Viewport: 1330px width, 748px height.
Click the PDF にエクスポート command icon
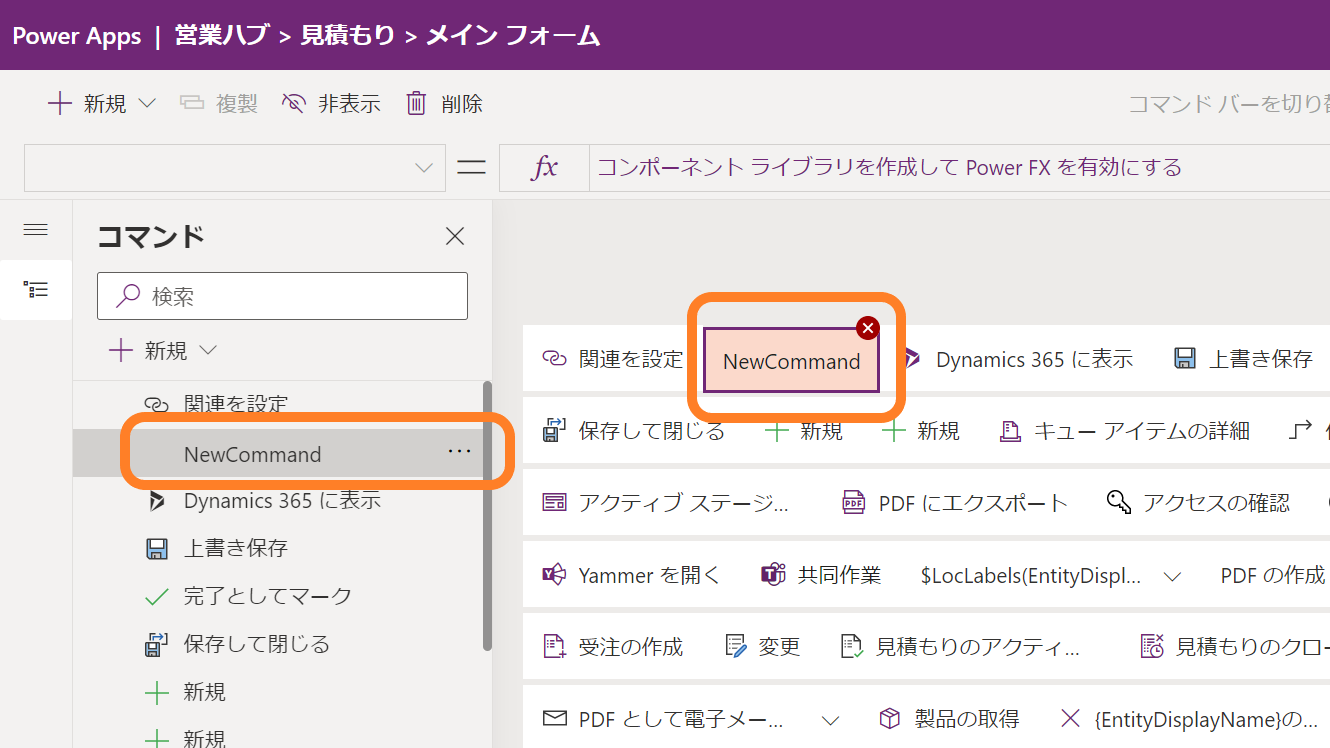pyautogui.click(x=853, y=502)
